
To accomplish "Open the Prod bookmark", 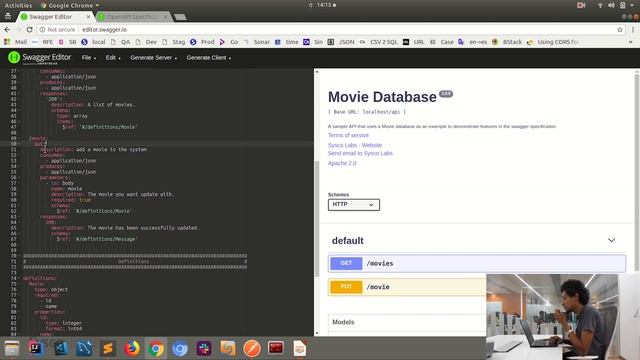I will [x=202, y=42].
